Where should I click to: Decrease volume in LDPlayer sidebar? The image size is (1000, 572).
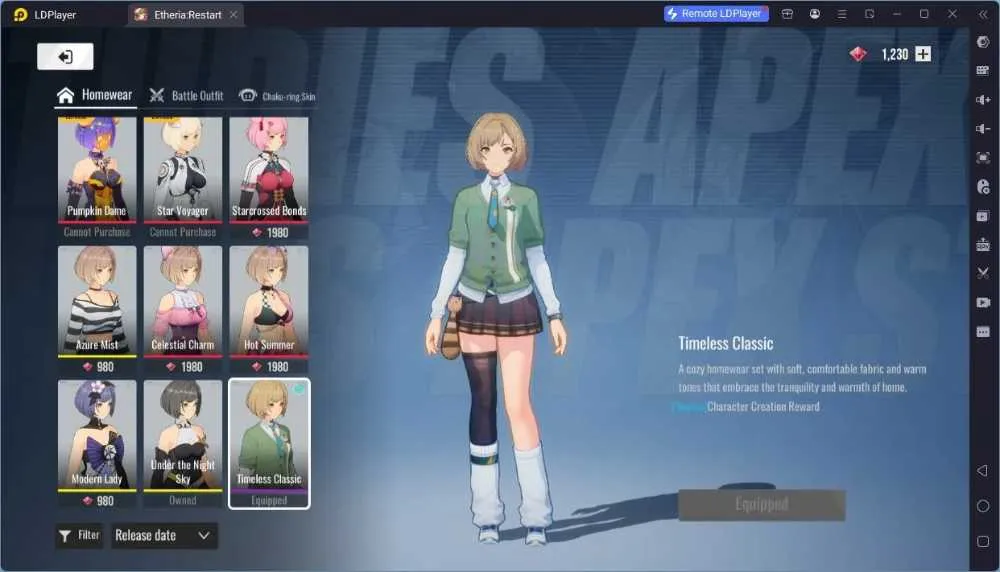(983, 129)
